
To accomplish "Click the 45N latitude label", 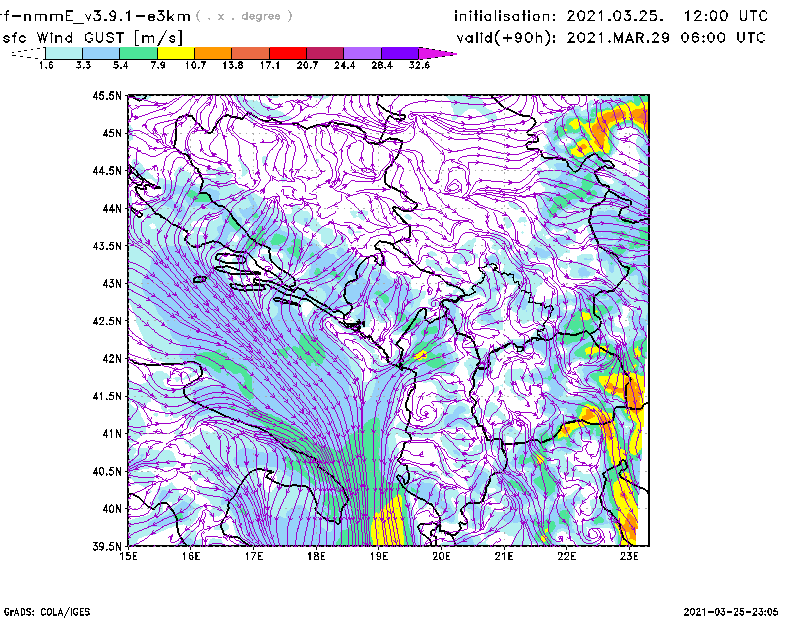I will coord(112,133).
